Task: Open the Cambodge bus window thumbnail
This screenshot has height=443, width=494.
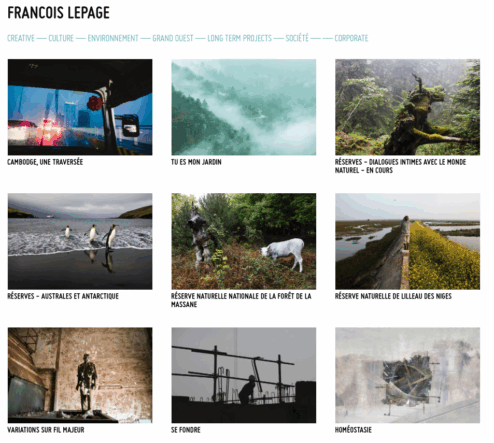Action: pyautogui.click(x=80, y=107)
